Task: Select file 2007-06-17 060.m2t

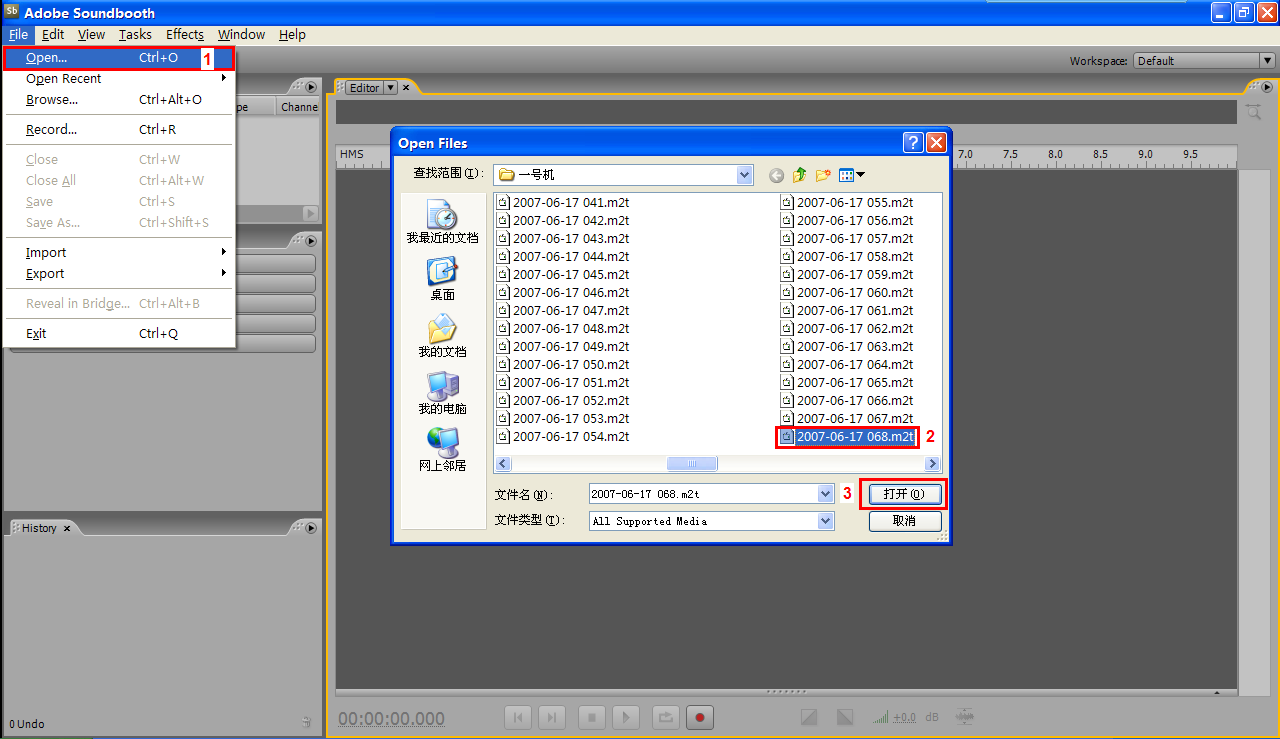Action: coord(847,293)
